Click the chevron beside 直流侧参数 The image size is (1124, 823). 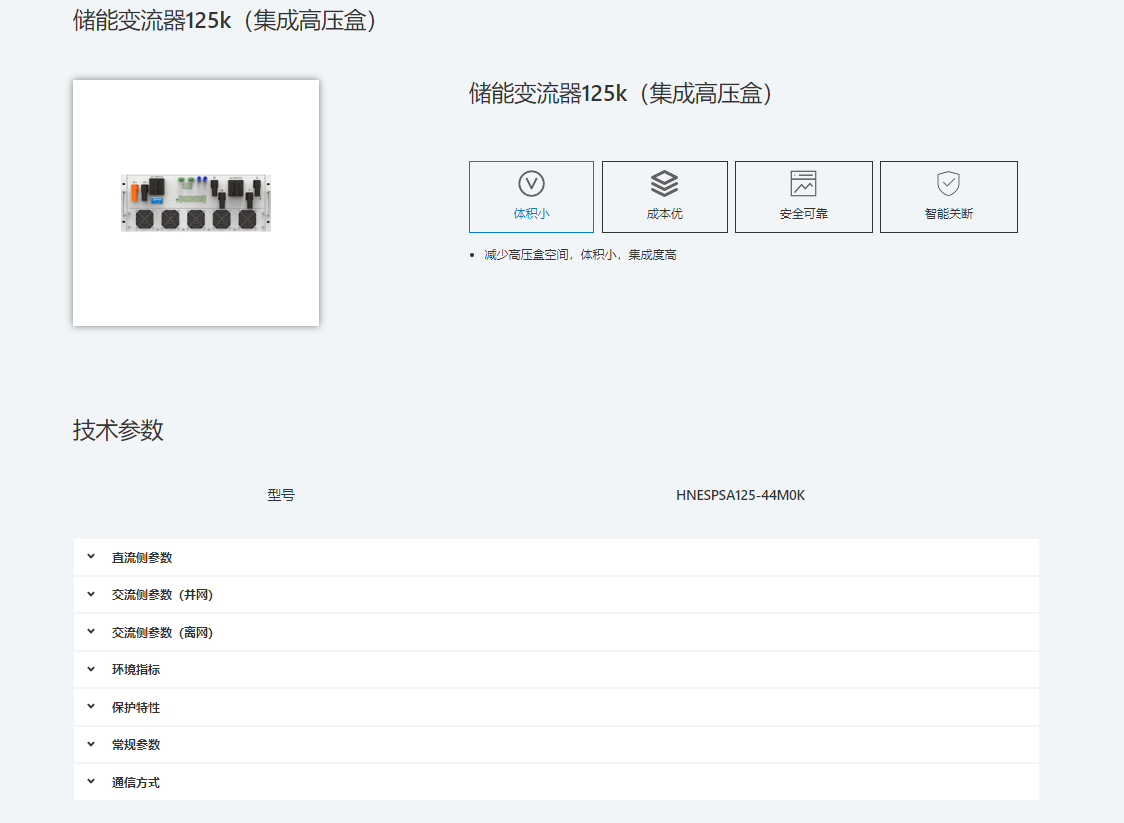pyautogui.click(x=90, y=557)
